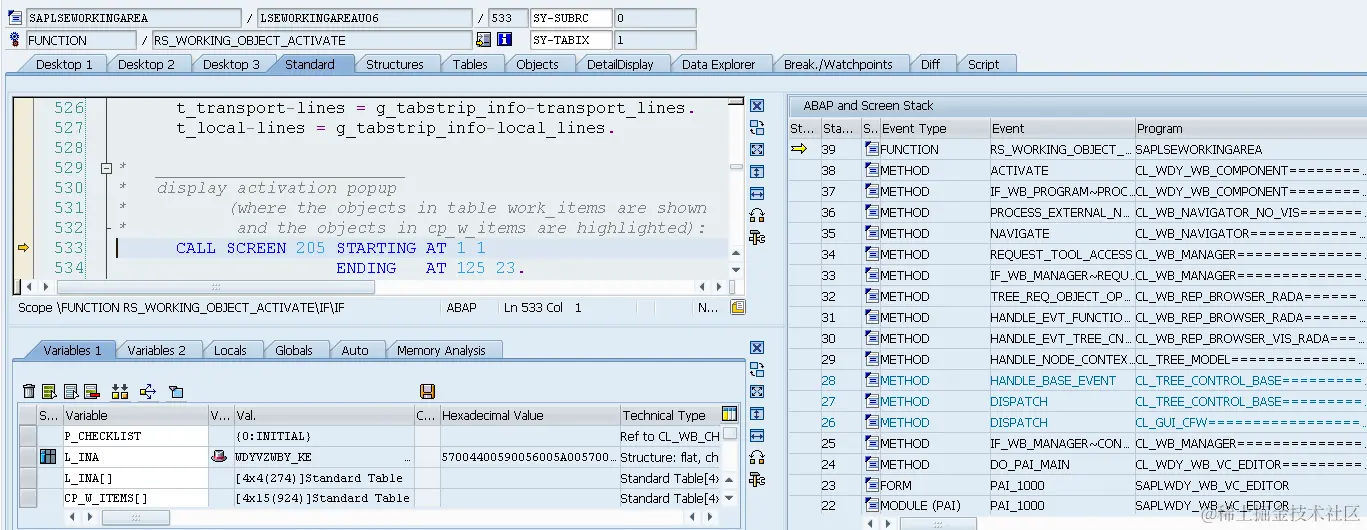Maximize the source code tool vertically
Image resolution: width=1367 pixels, height=530 pixels.
pos(757,172)
